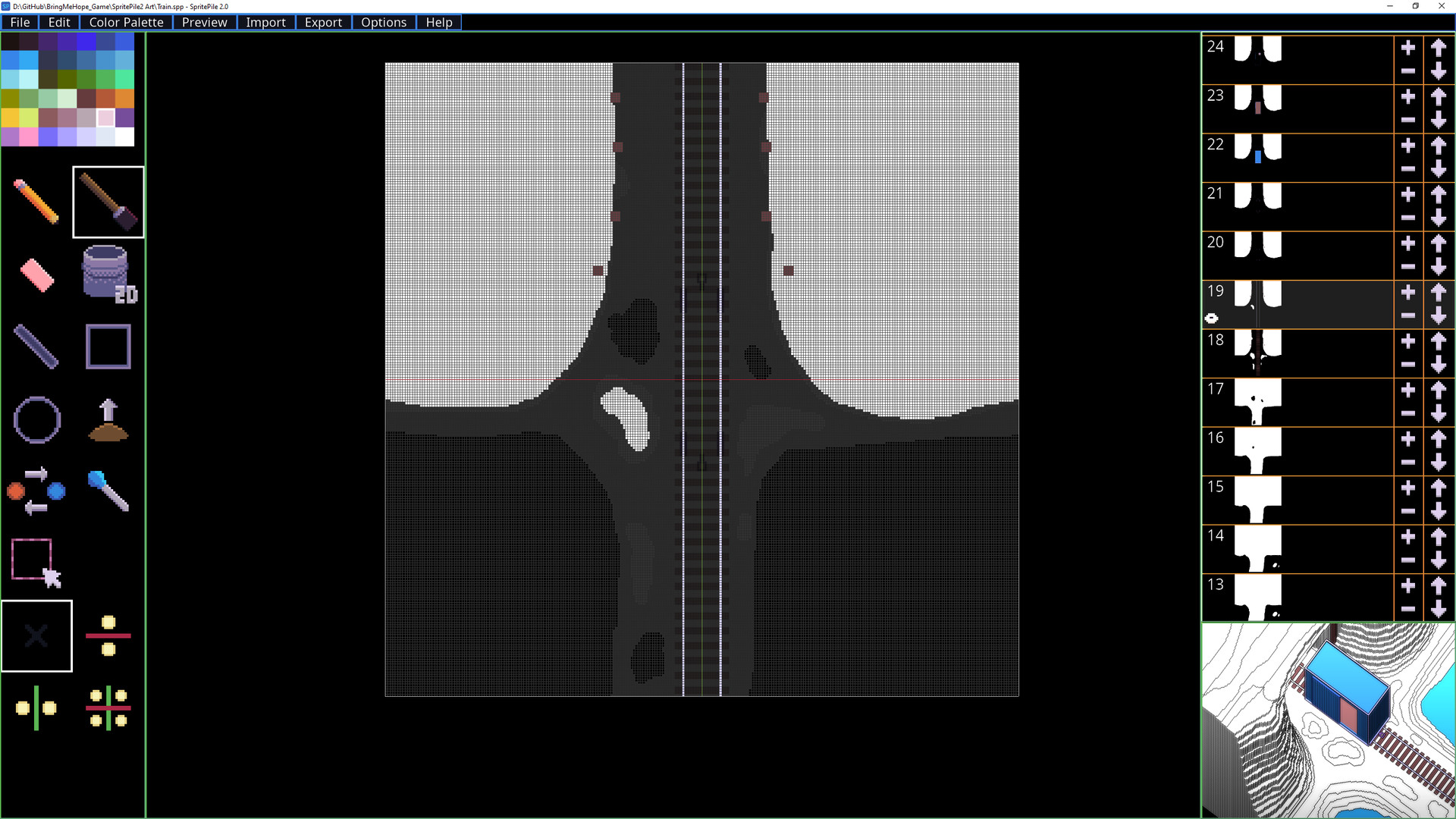Click the 3D train preview panel
This screenshot has width=1456, height=819.
pyautogui.click(x=1329, y=720)
